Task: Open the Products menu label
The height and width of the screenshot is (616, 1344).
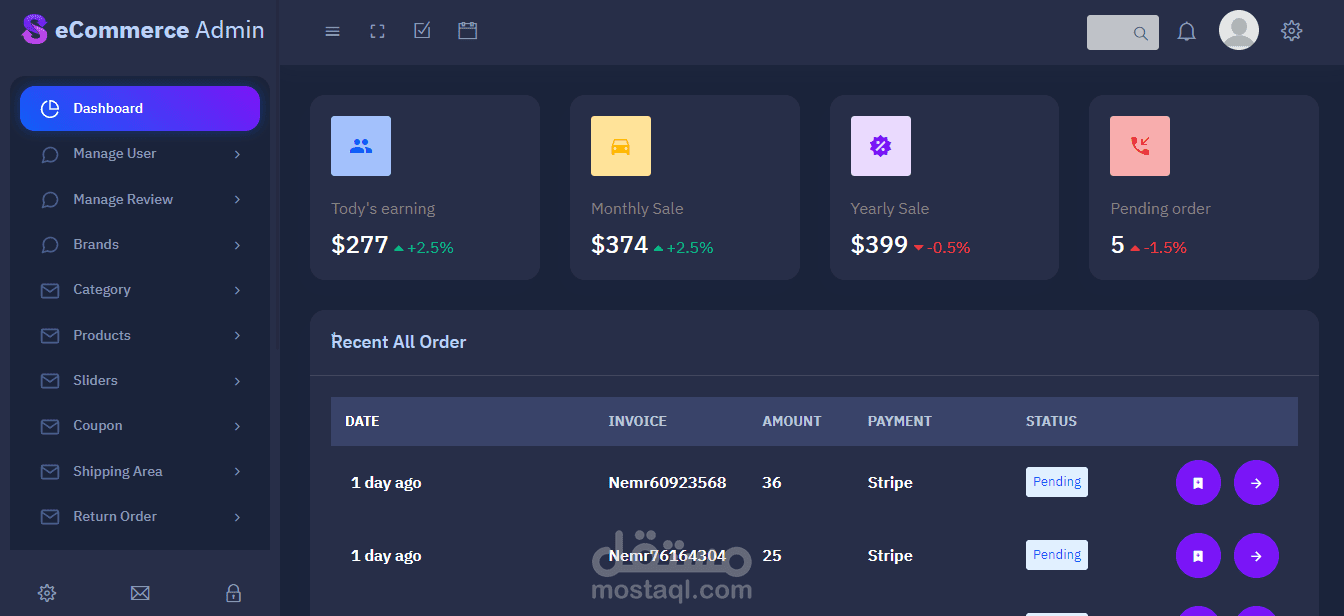Action: tap(102, 335)
